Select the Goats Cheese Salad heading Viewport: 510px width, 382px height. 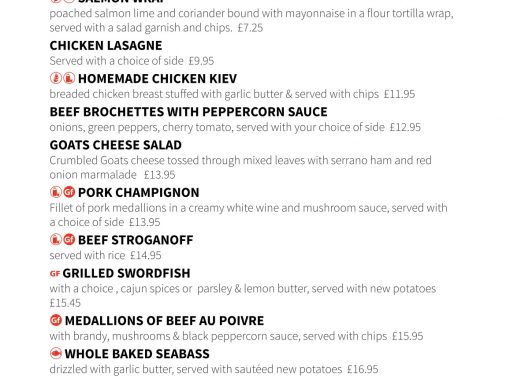(x=116, y=145)
